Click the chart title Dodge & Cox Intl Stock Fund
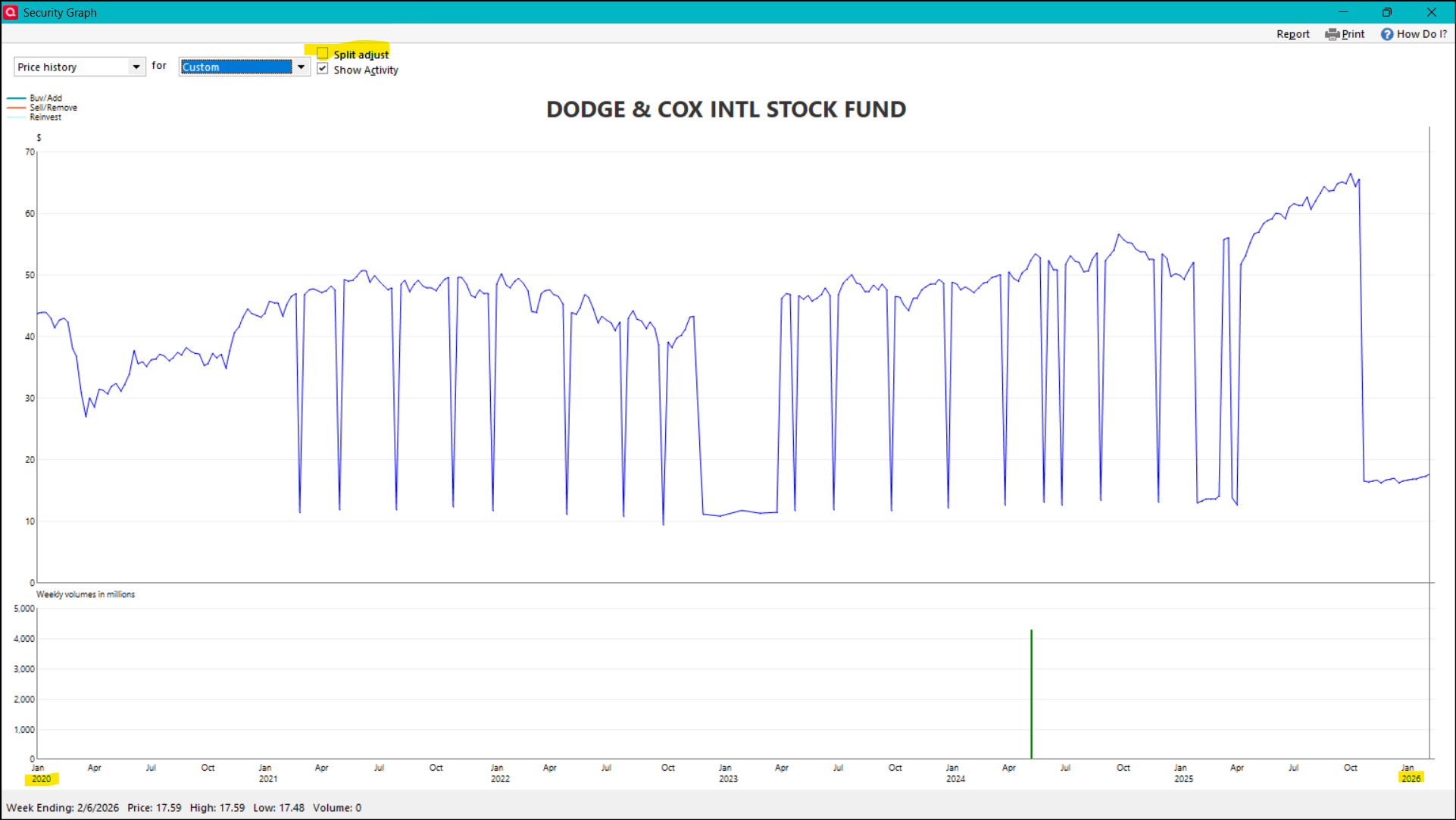1456x820 pixels. 726,109
